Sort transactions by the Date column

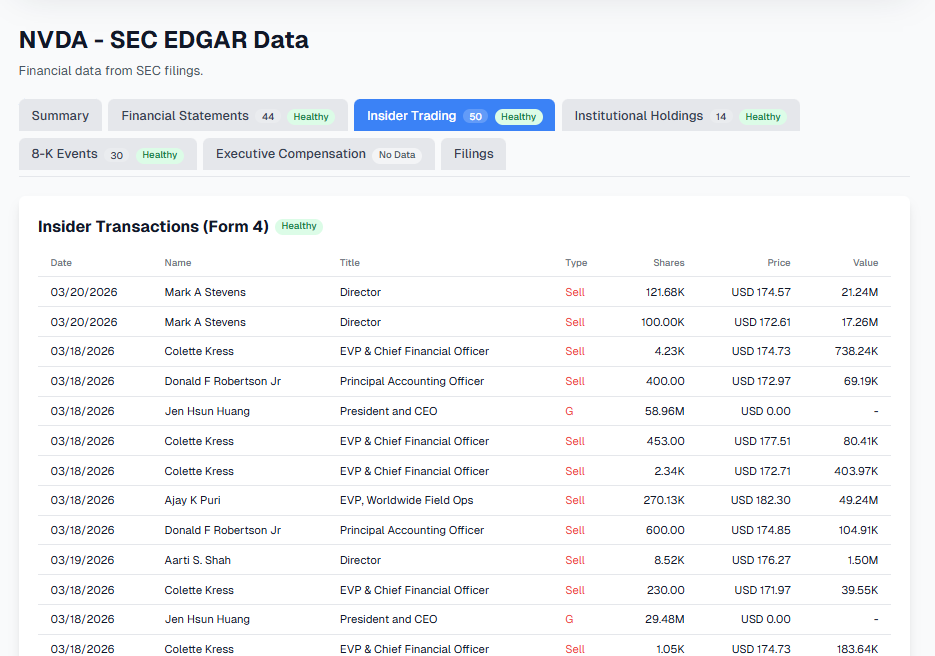coord(61,262)
